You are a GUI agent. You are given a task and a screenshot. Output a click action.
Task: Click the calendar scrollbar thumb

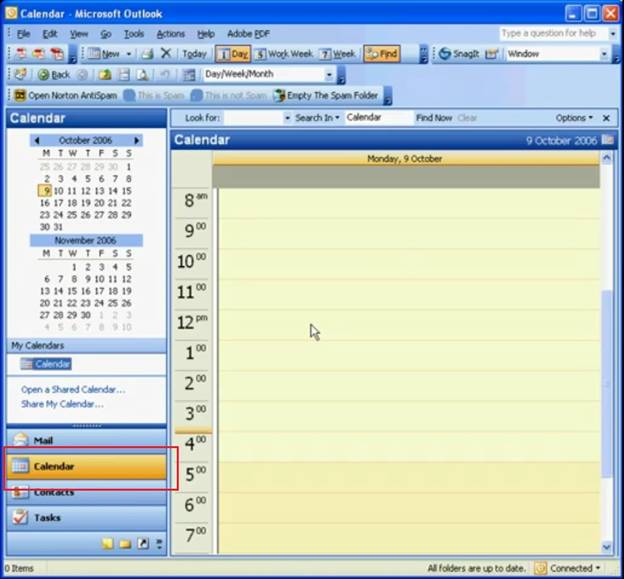click(606, 384)
